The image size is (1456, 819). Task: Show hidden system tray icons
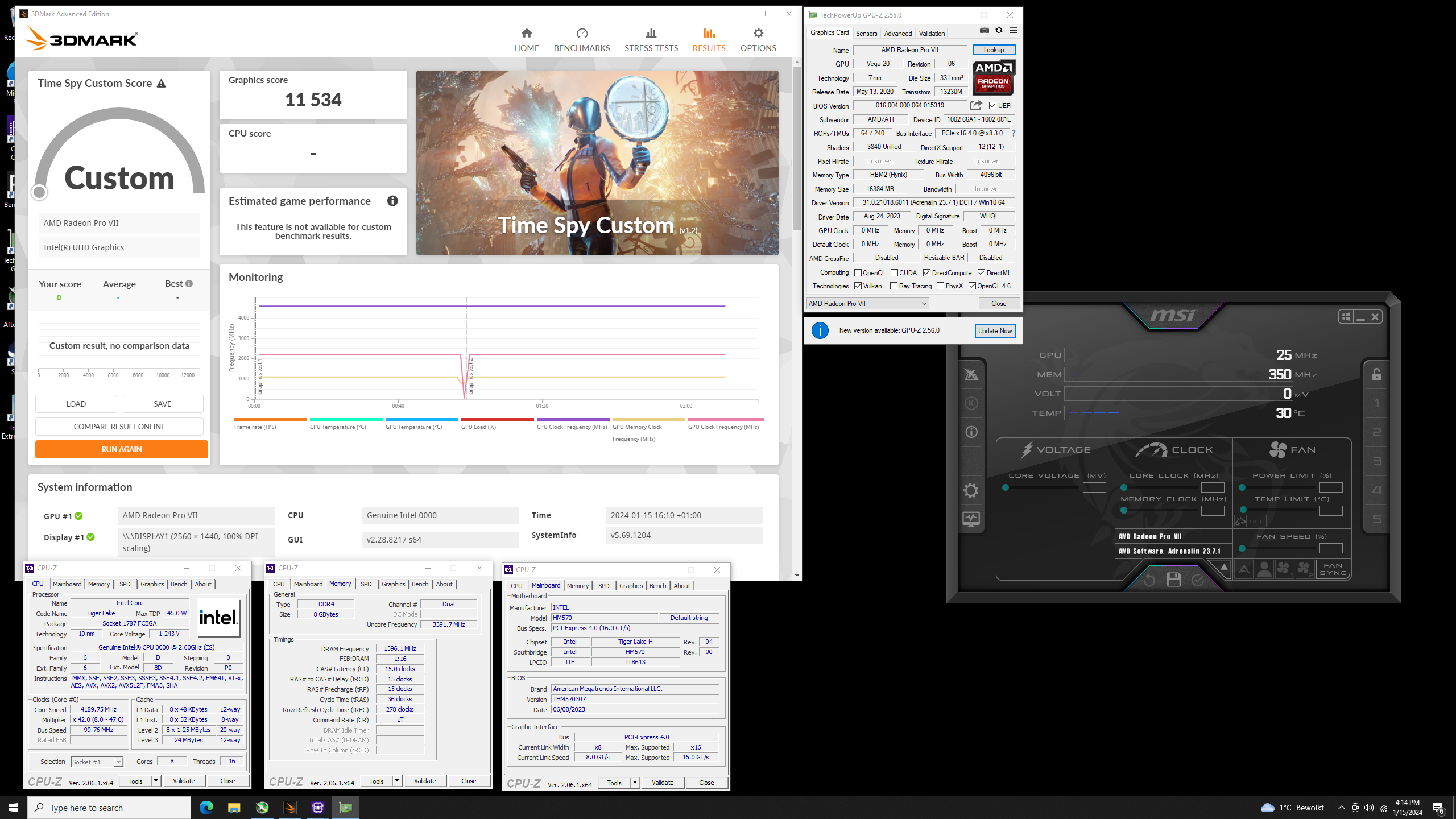[1341, 808]
